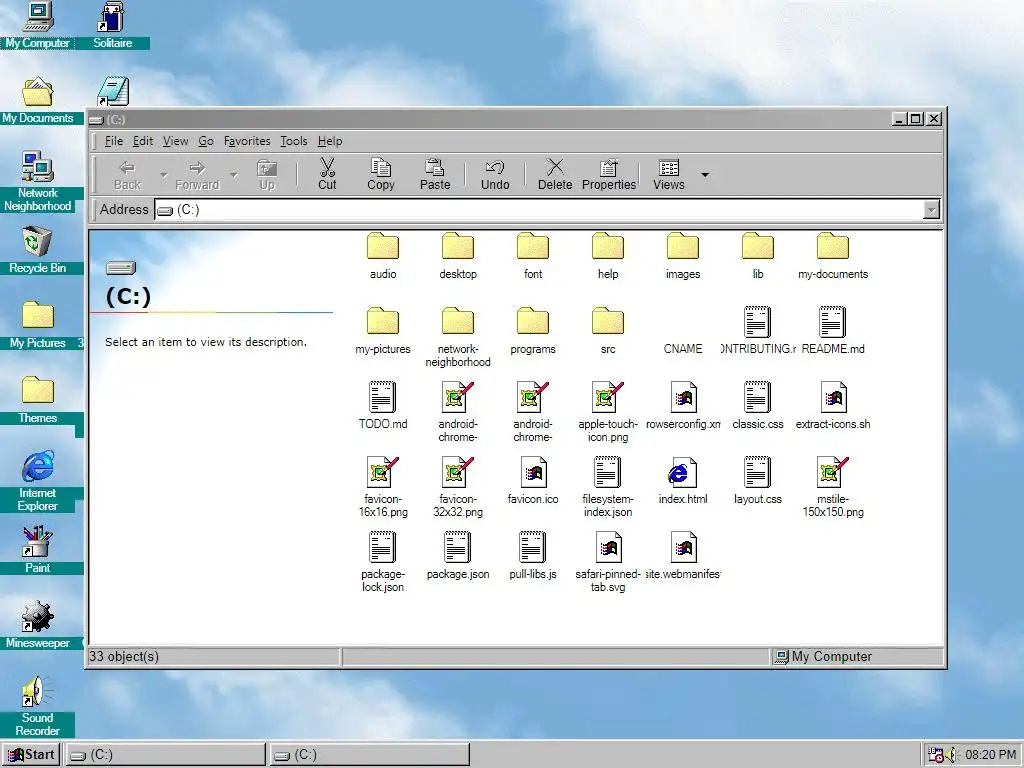Viewport: 1024px width, 768px height.
Task: Select the Sound Recorder desktop icon
Action: [37, 706]
